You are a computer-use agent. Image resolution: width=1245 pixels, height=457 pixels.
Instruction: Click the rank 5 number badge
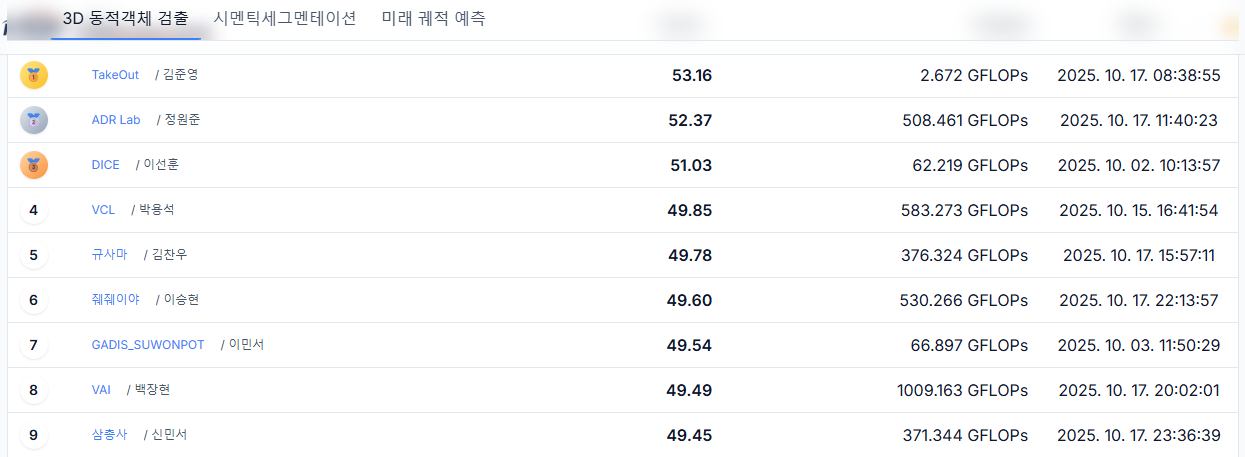[x=34, y=255]
